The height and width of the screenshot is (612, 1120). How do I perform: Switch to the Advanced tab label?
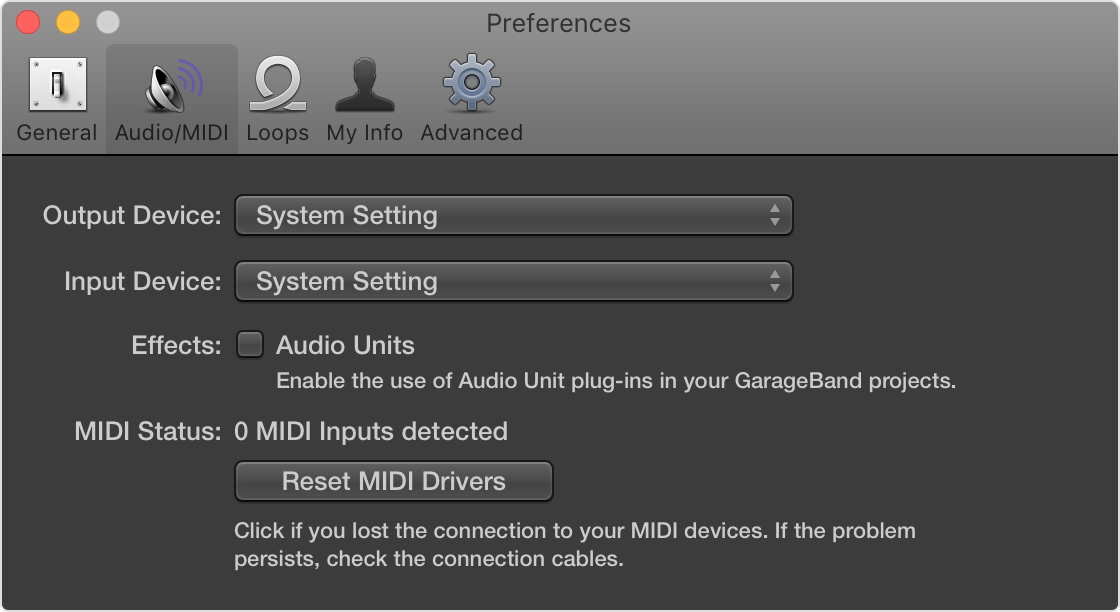[x=471, y=133]
